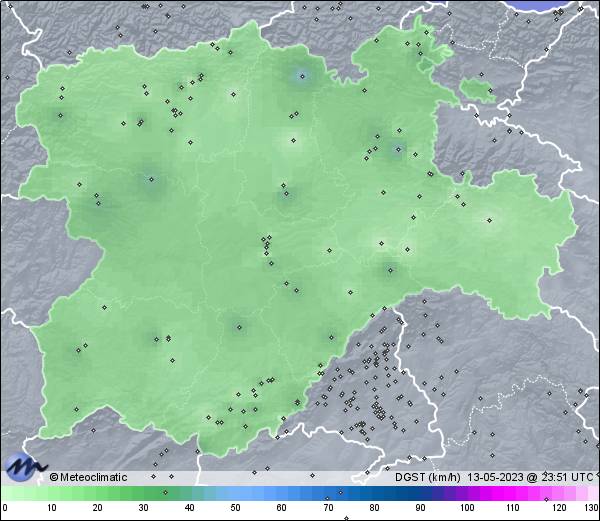Click the 120 label on the legend
The width and height of the screenshot is (600, 521).
click(559, 509)
